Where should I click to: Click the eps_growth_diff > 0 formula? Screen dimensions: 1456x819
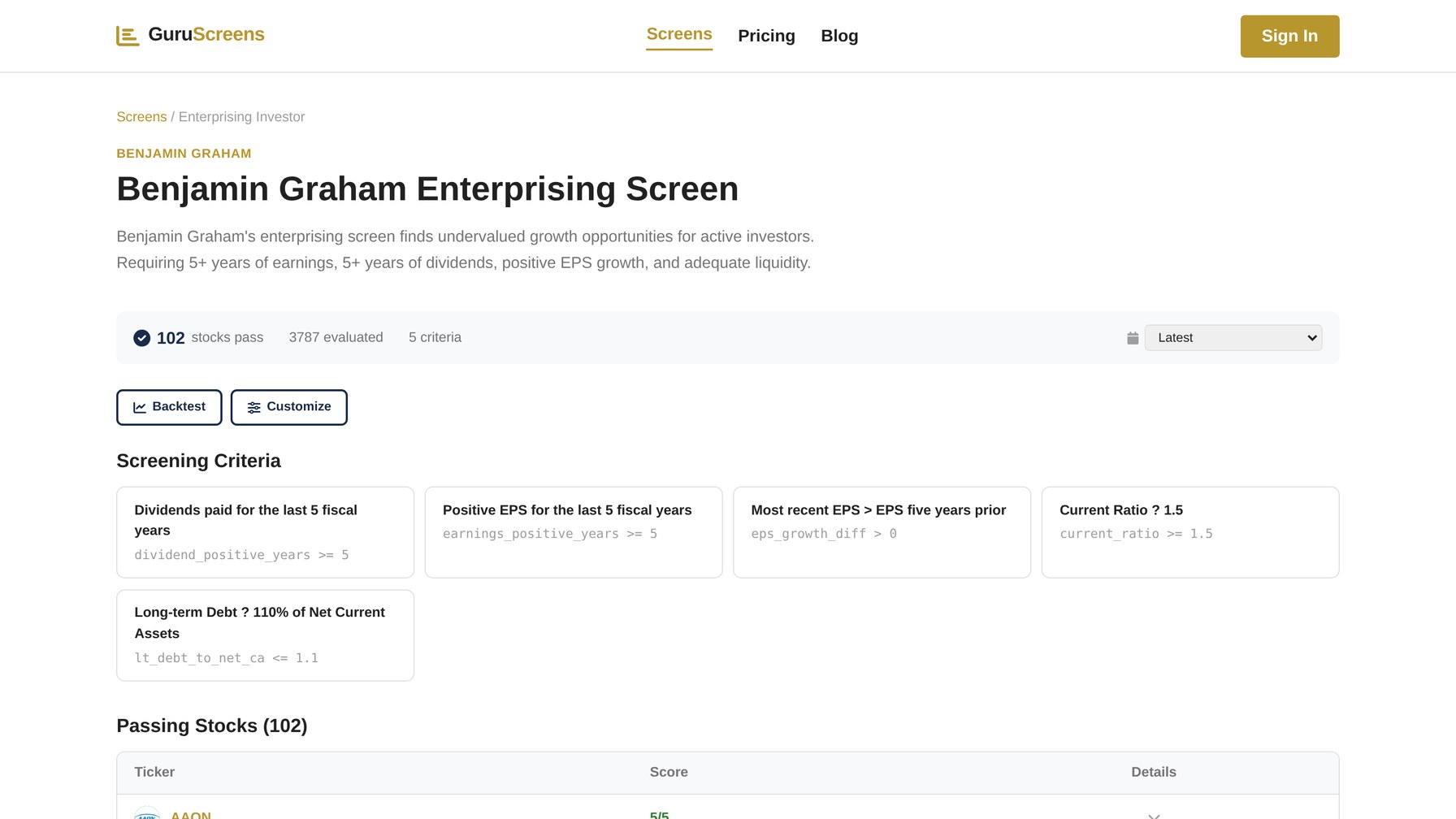[824, 534]
